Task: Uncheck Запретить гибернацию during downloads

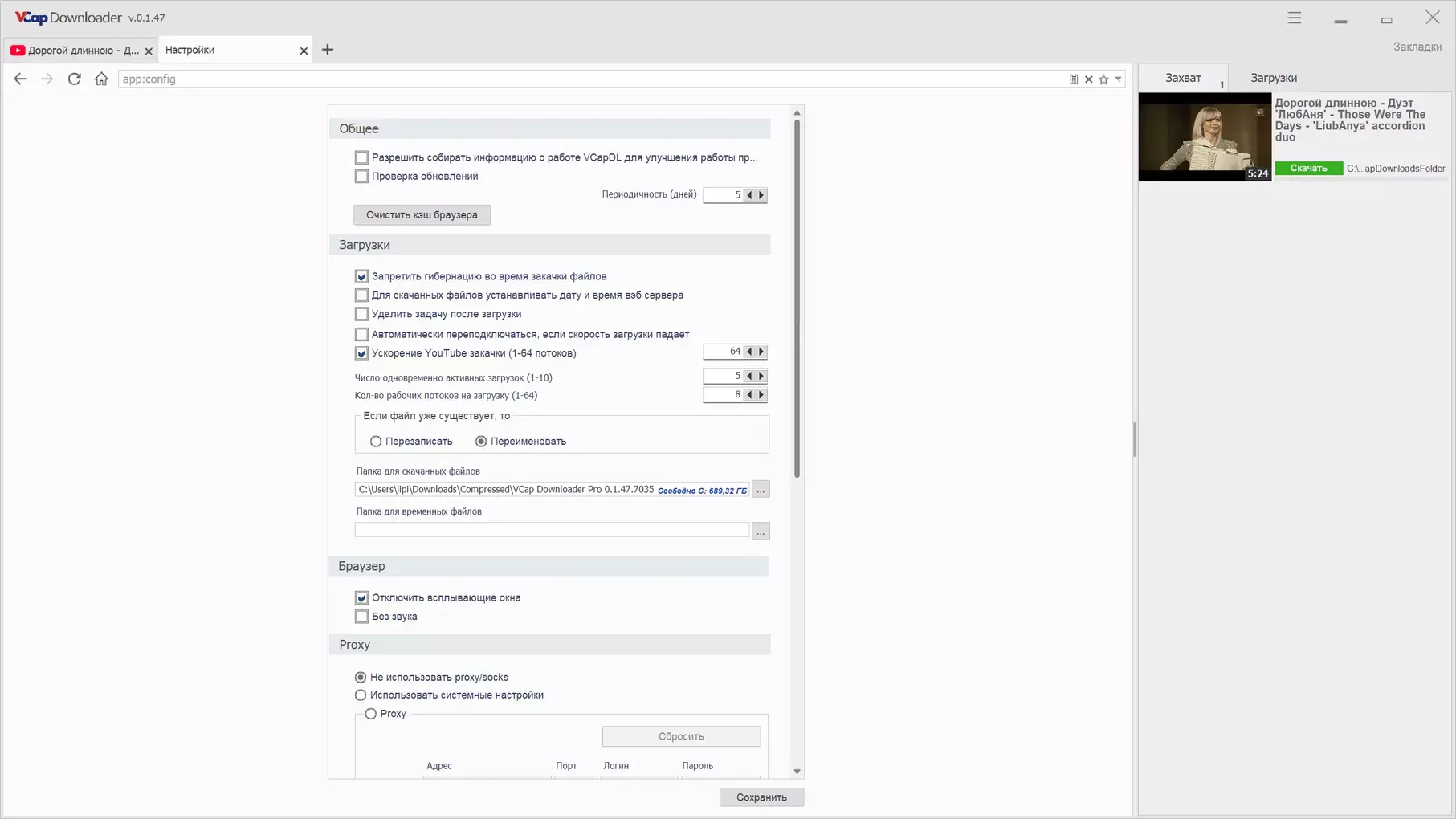Action: click(x=361, y=276)
